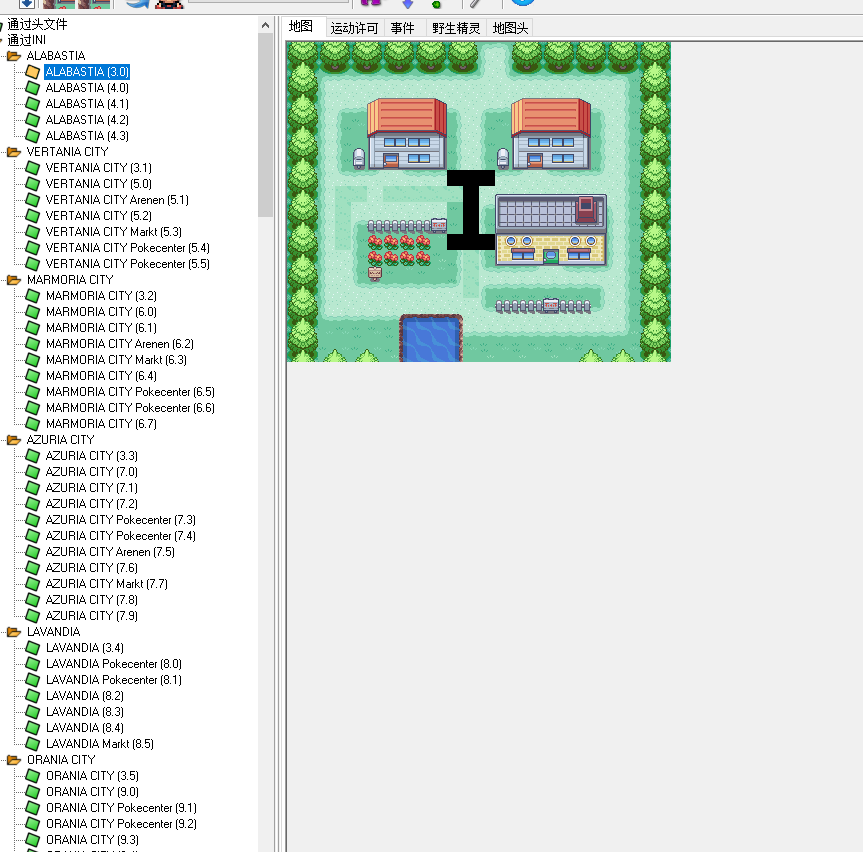
Task: Click the map icon for VERTANIA CITY Arenen (5.1)
Action: tap(32, 199)
